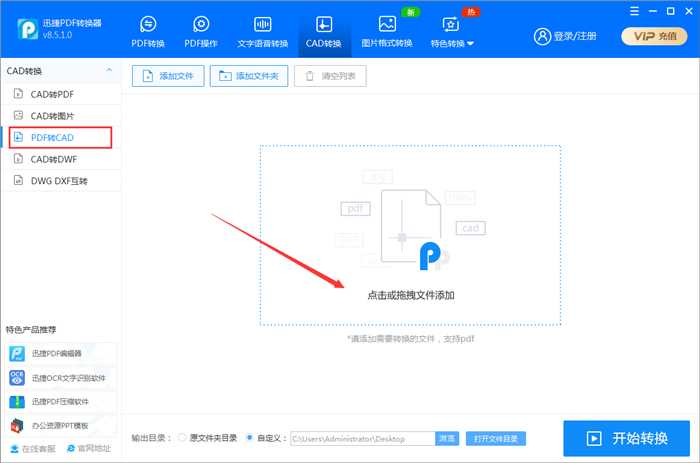The height and width of the screenshot is (463, 700).
Task: Click the 迅捷PDF转换器 app logo
Action: [28, 29]
